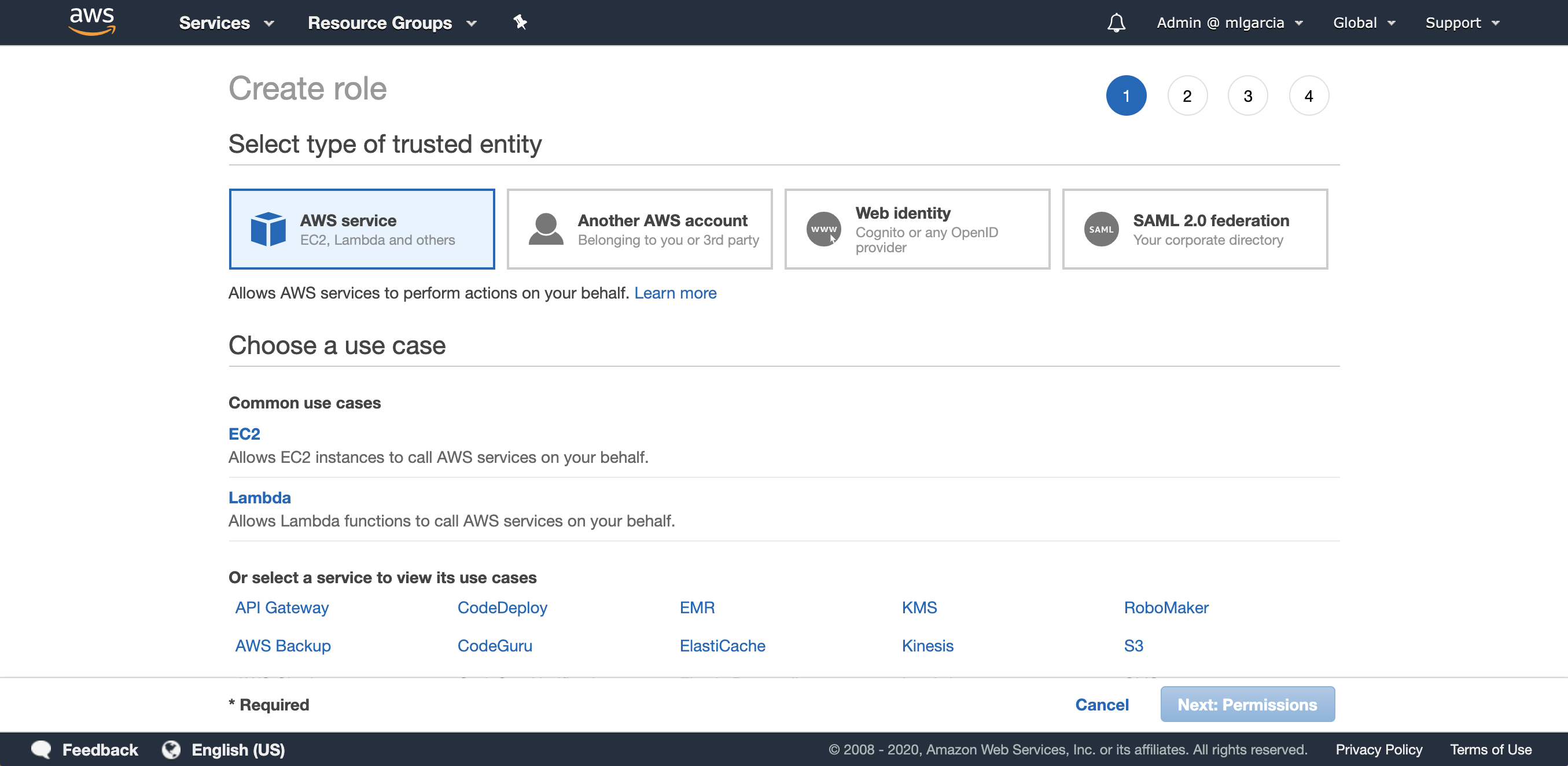The image size is (1568, 766).
Task: Click the AWS service cube icon
Action: coord(268,229)
